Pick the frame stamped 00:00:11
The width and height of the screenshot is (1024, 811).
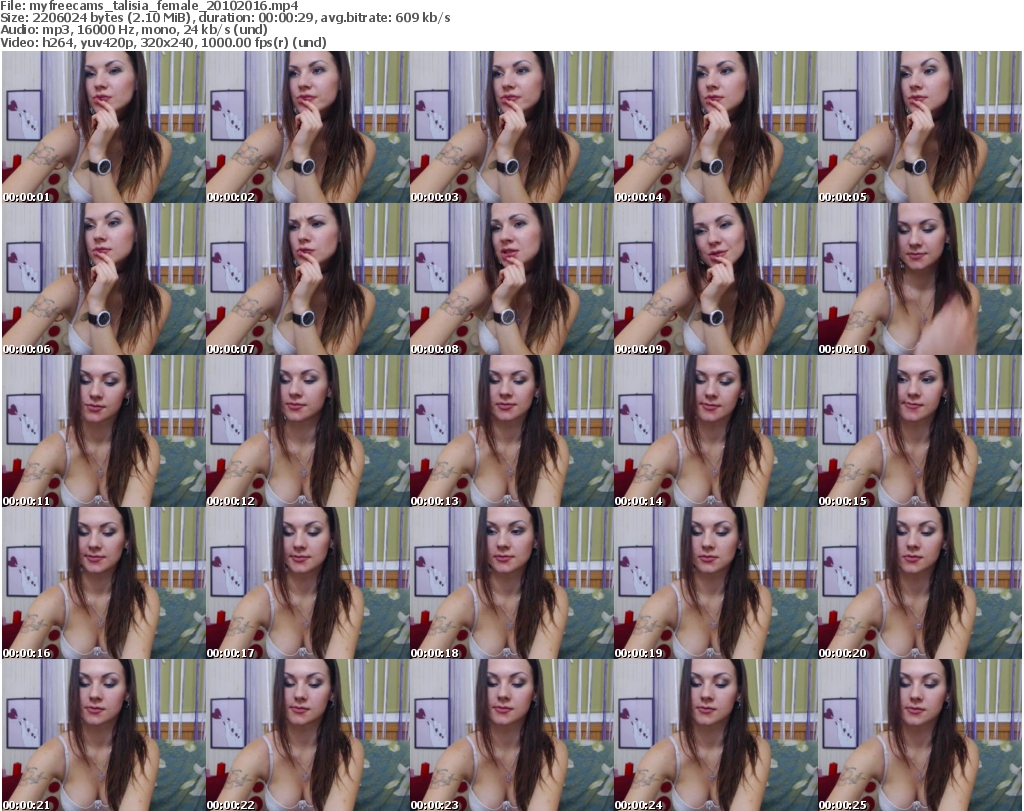pos(103,432)
